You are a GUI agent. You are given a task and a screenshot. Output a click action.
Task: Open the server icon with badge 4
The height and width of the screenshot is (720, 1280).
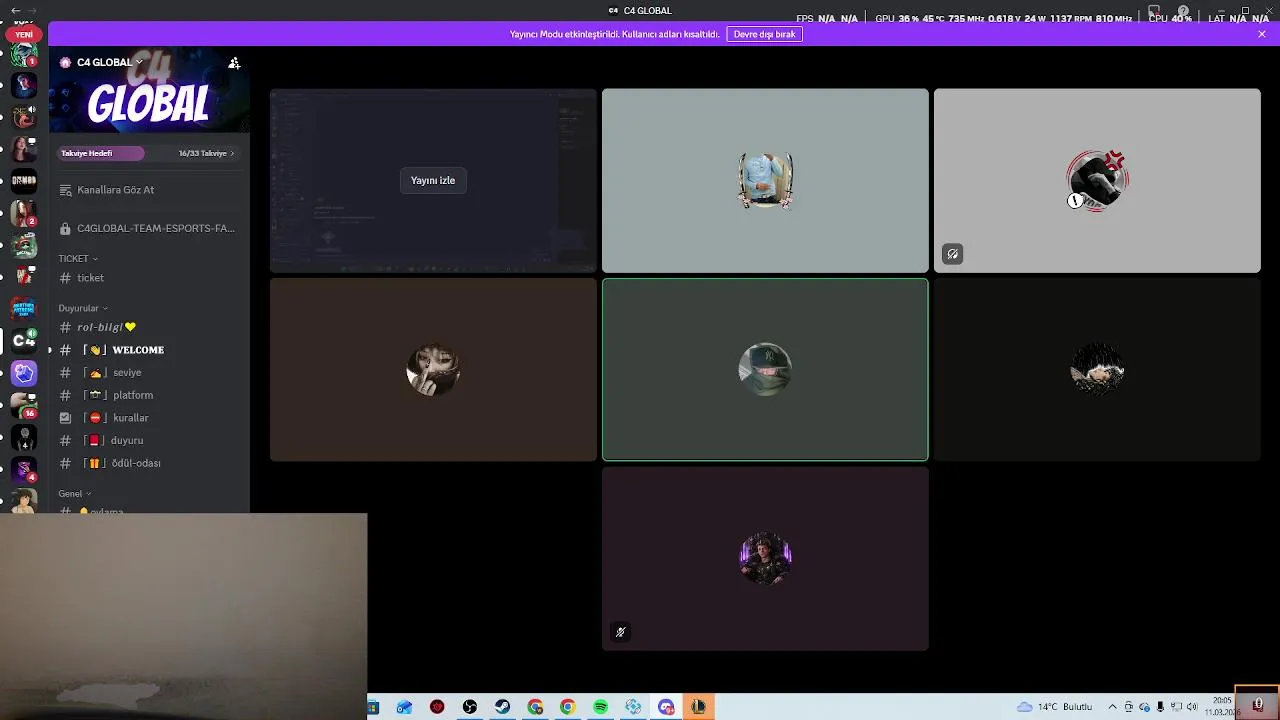pyautogui.click(x=24, y=469)
